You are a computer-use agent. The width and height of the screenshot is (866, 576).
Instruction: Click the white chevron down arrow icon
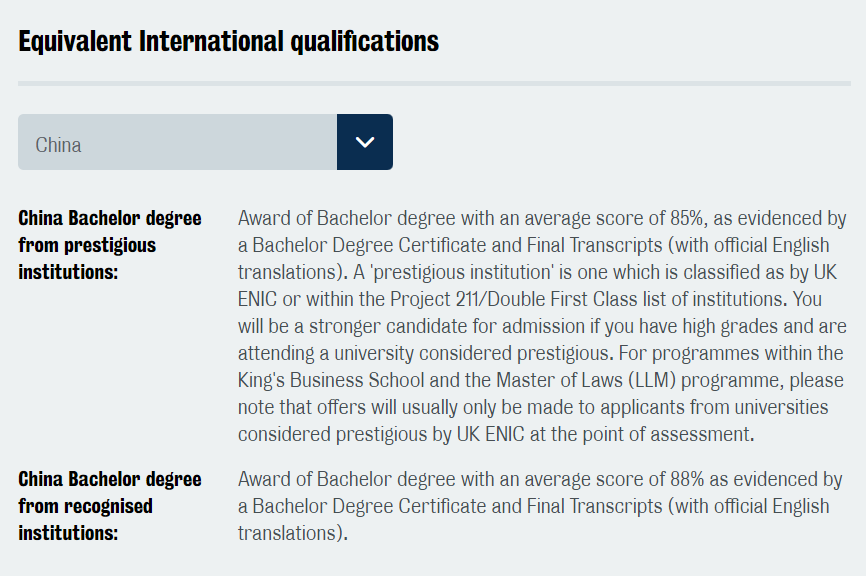point(365,142)
